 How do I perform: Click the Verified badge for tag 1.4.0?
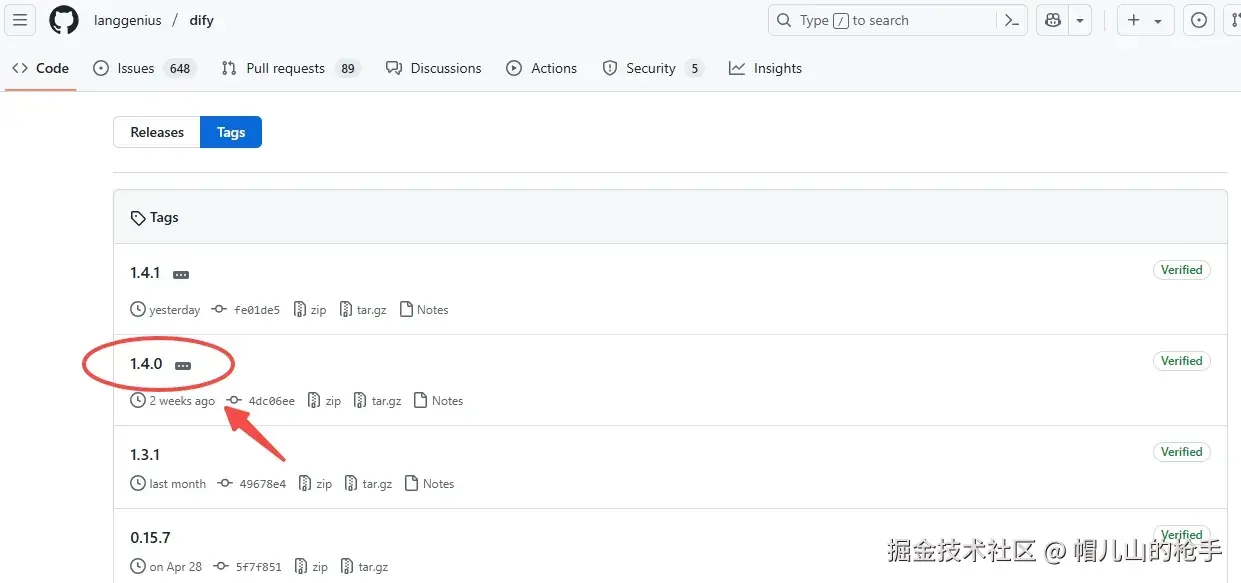[x=1181, y=361]
